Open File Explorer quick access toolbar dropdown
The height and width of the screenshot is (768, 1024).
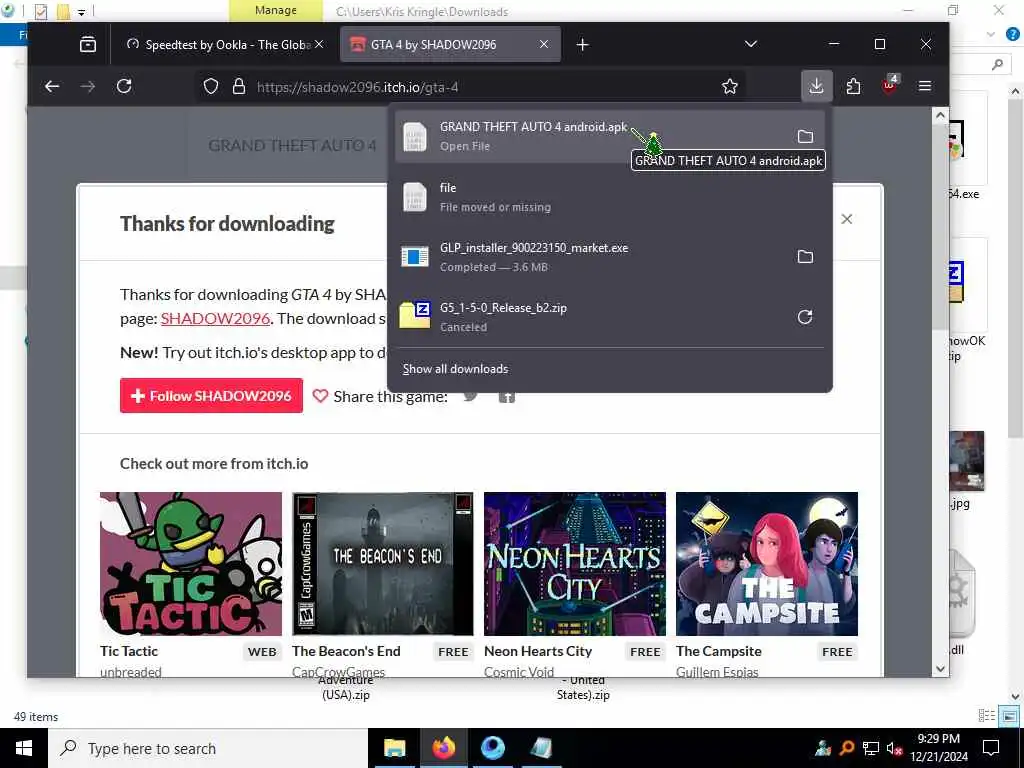tap(82, 12)
